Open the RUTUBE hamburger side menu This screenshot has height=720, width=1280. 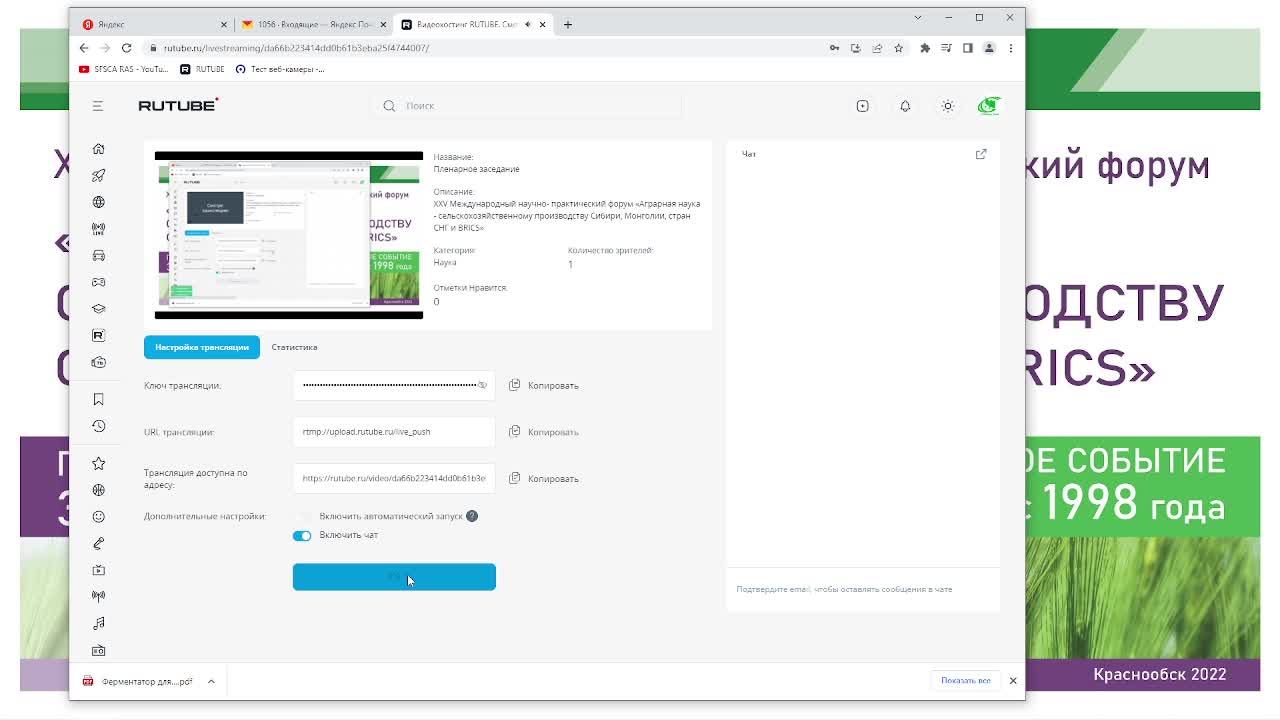coord(98,105)
